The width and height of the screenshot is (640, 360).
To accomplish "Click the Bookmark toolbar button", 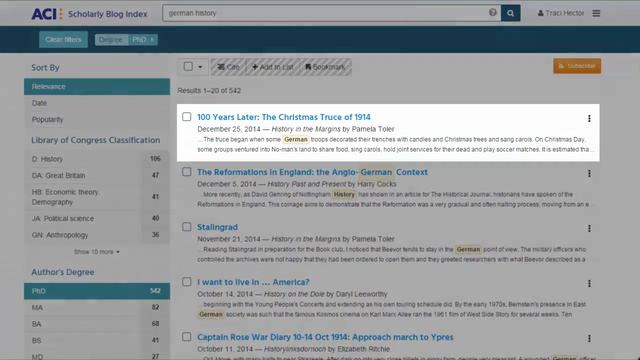I will (325, 67).
